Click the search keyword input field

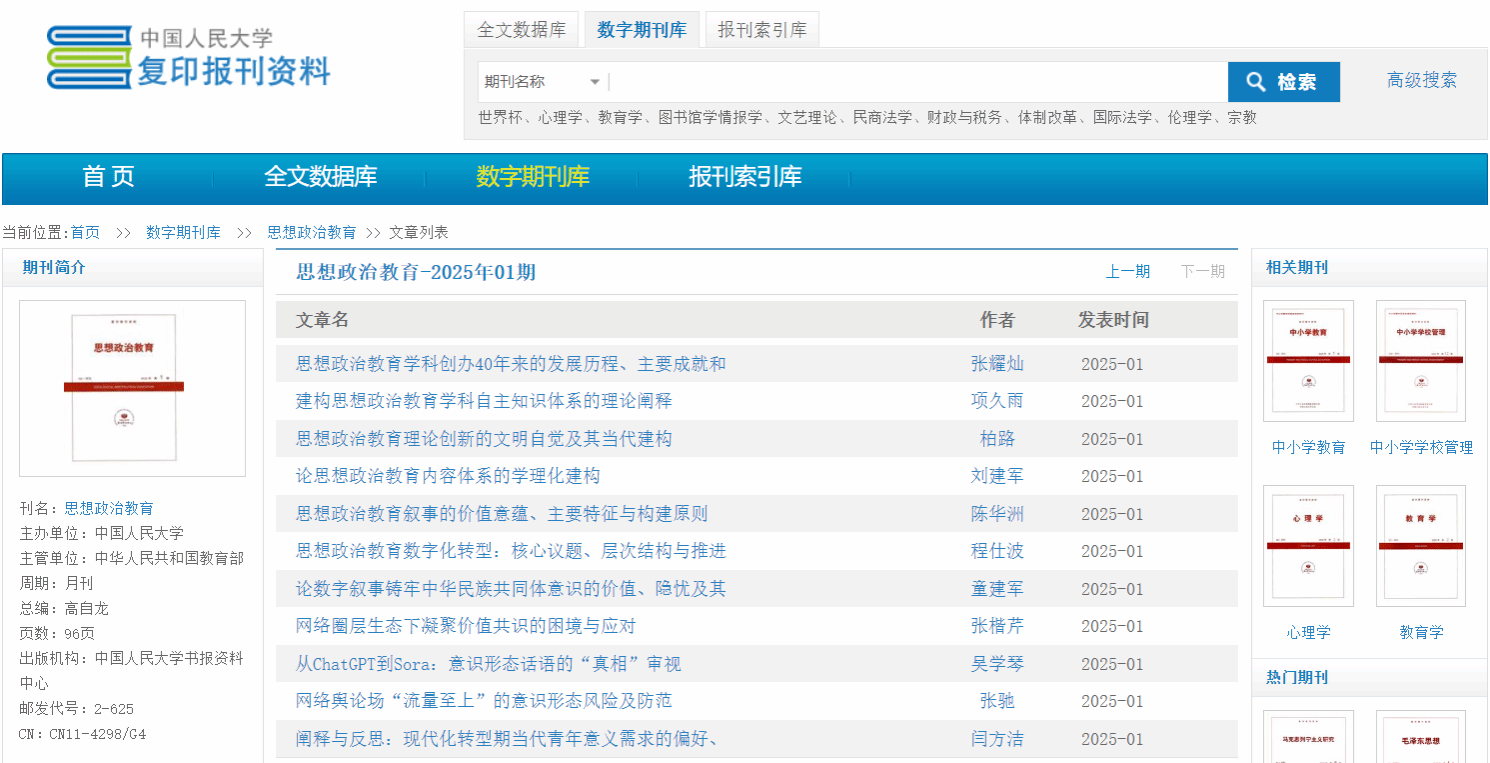pyautogui.click(x=917, y=82)
